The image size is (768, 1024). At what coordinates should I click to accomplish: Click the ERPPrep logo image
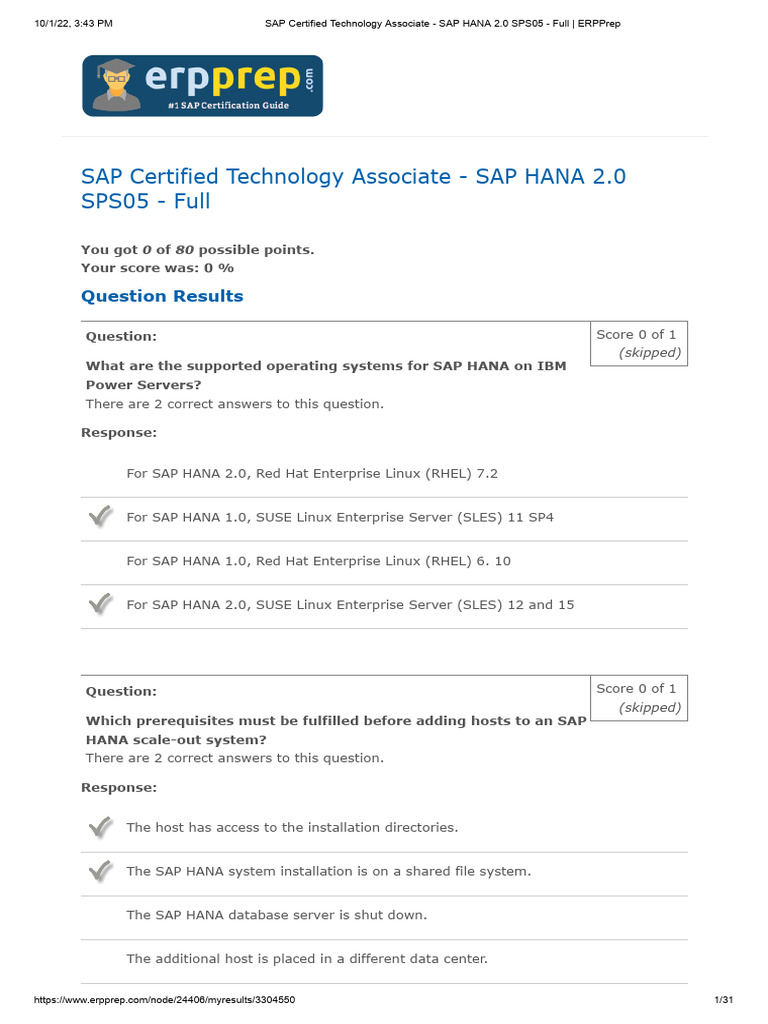tap(202, 86)
